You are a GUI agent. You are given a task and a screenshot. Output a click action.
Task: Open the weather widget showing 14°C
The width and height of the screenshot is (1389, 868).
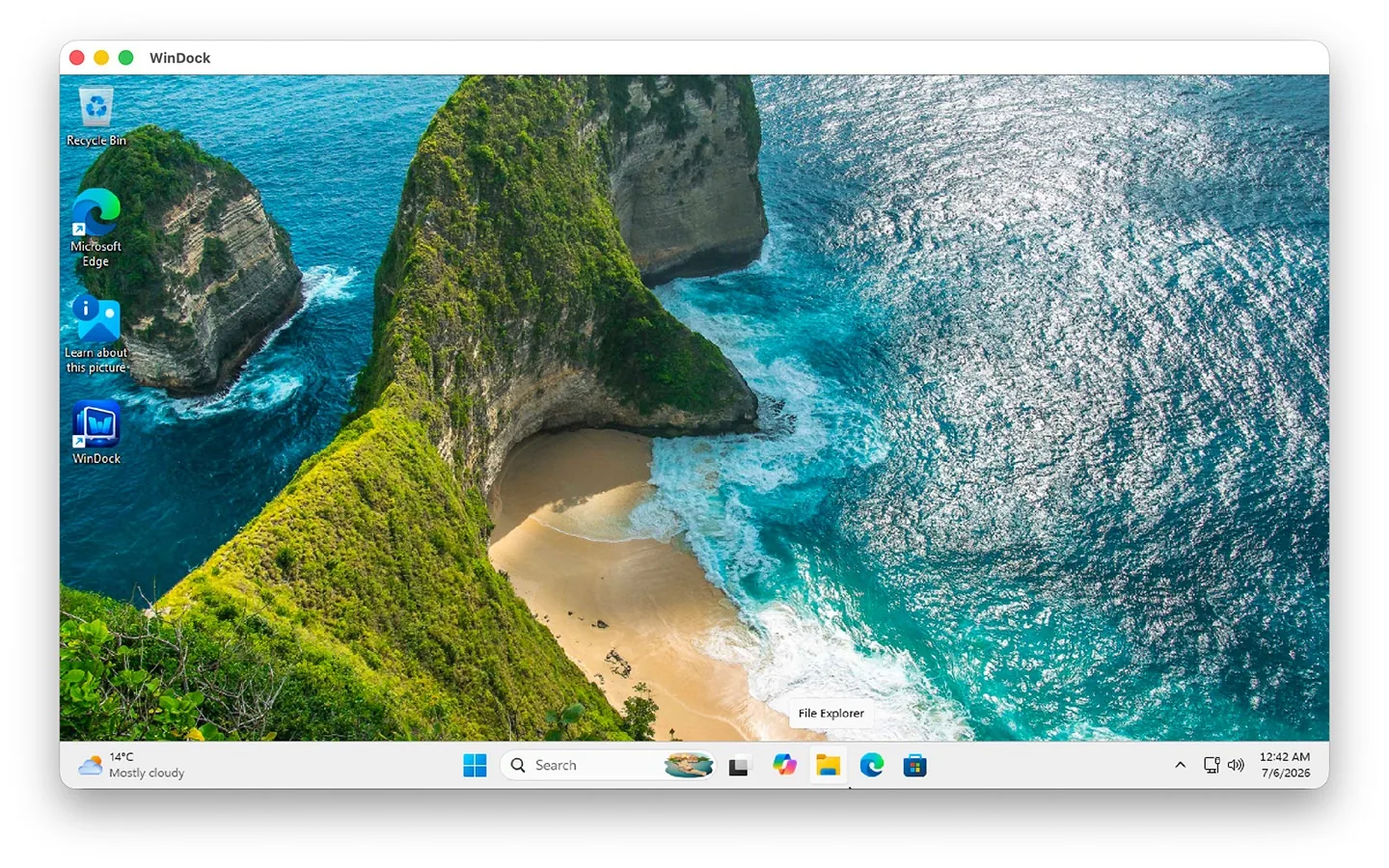tap(131, 766)
